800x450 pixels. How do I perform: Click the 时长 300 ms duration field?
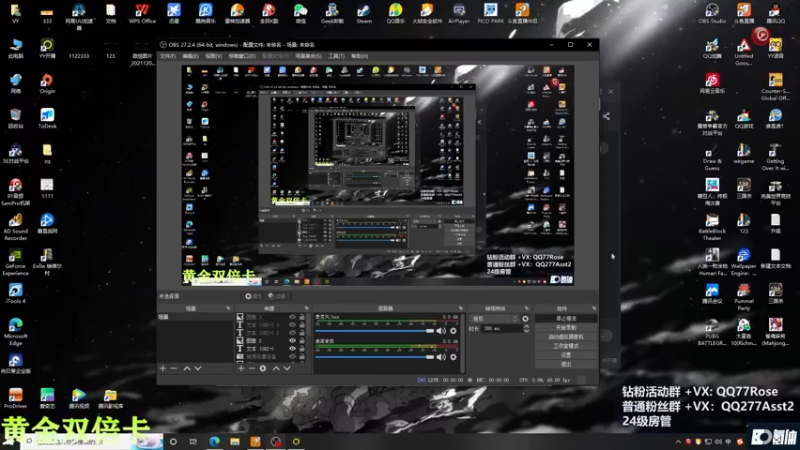502,329
